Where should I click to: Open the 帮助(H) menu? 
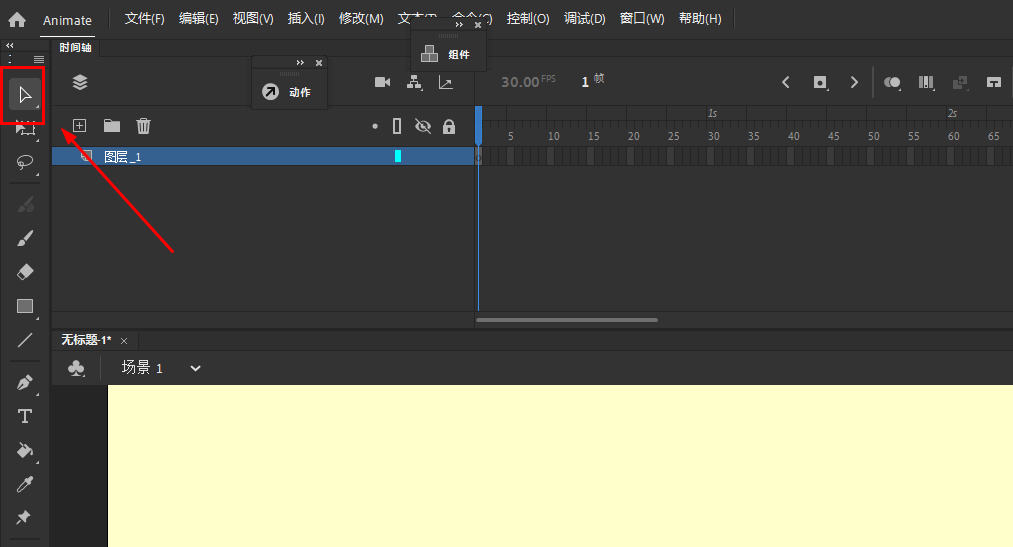tap(700, 19)
